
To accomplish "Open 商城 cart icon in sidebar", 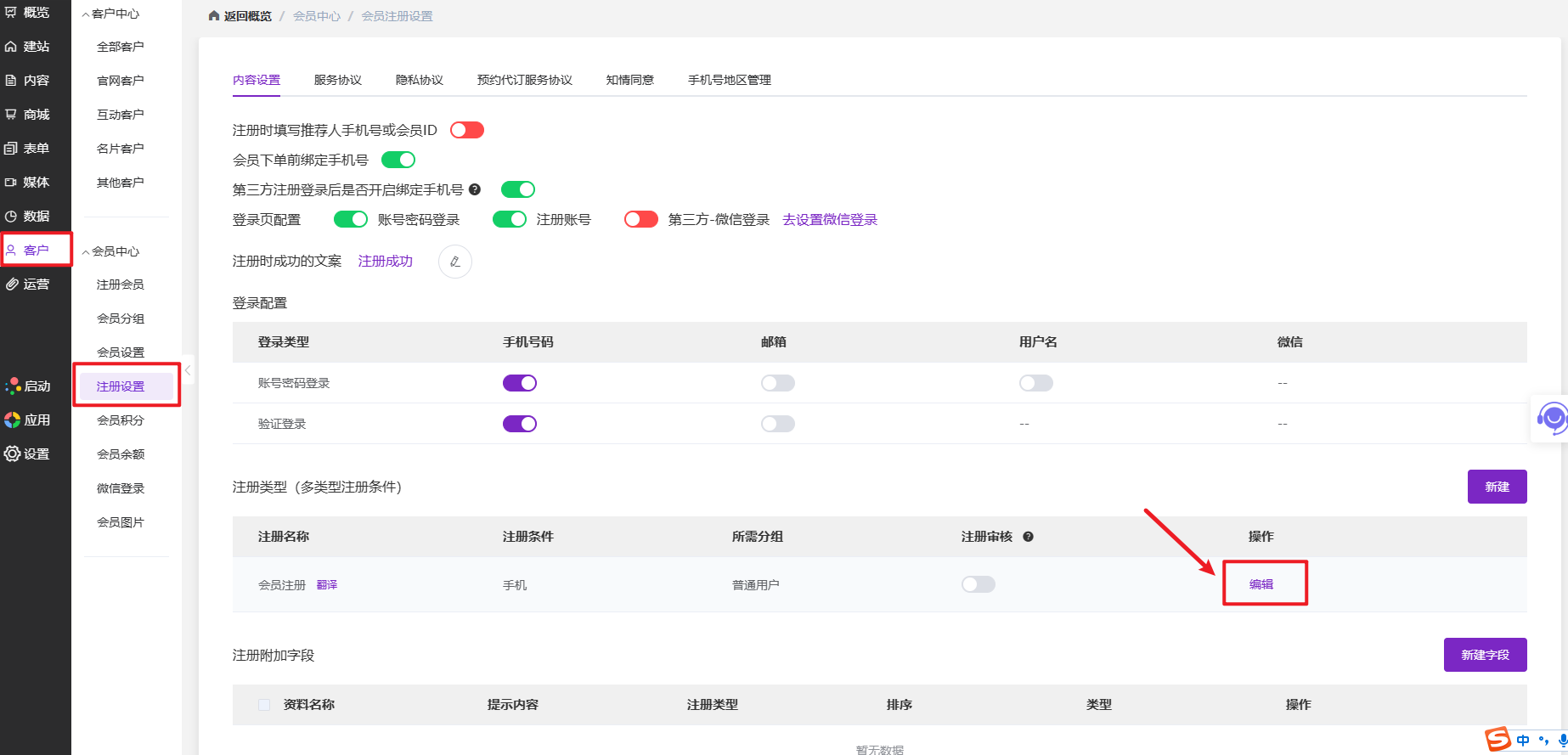I will point(12,114).
